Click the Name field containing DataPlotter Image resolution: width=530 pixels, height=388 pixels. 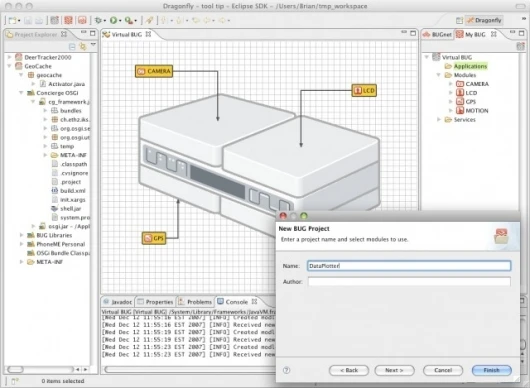coord(409,266)
